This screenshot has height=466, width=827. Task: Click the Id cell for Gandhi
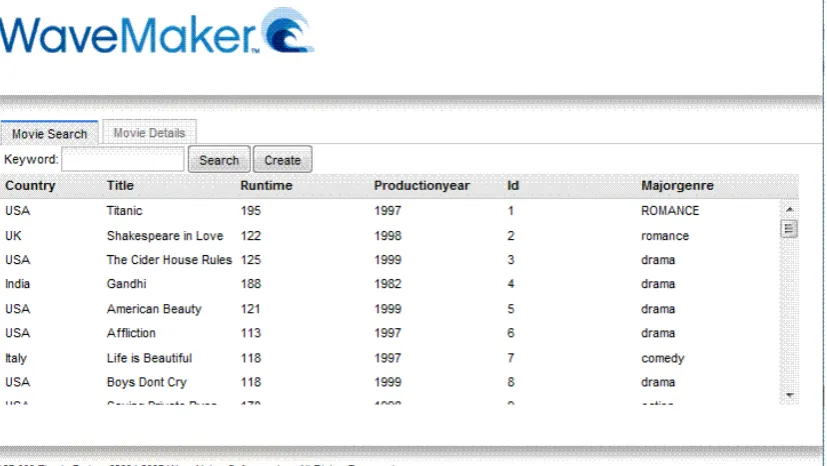tap(511, 284)
